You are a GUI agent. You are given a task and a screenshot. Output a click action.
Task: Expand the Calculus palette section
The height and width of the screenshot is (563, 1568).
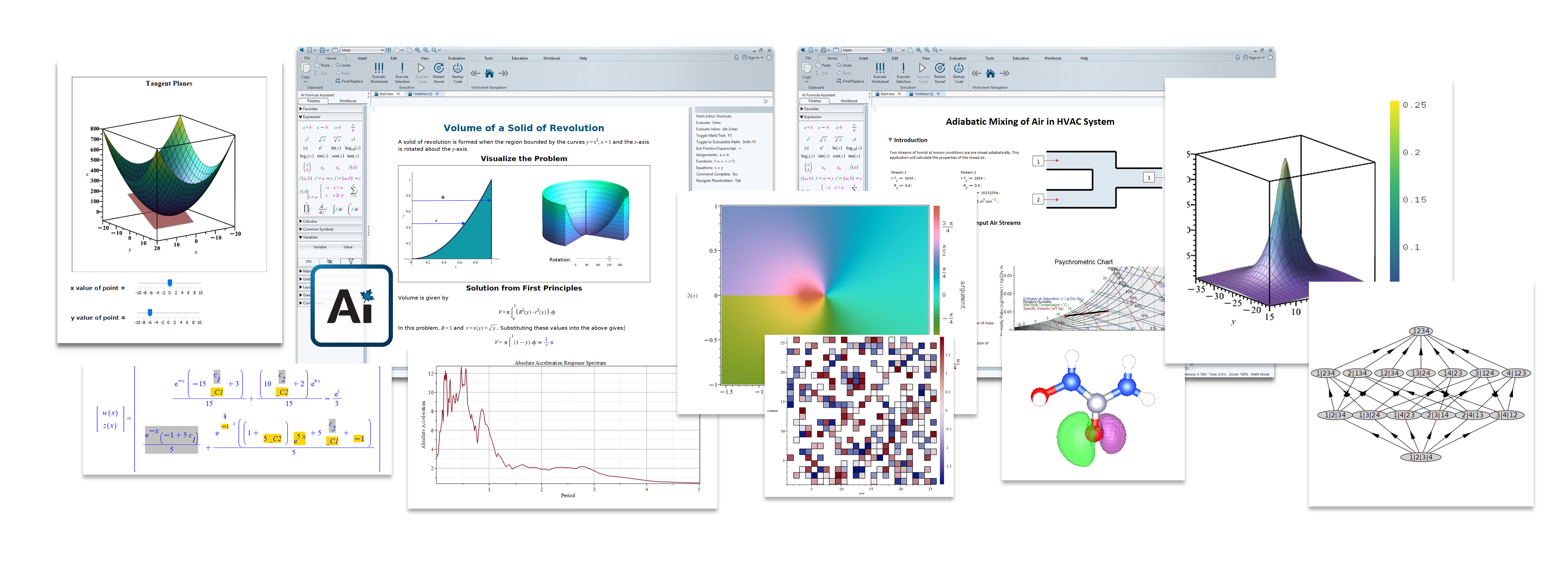pyautogui.click(x=309, y=222)
